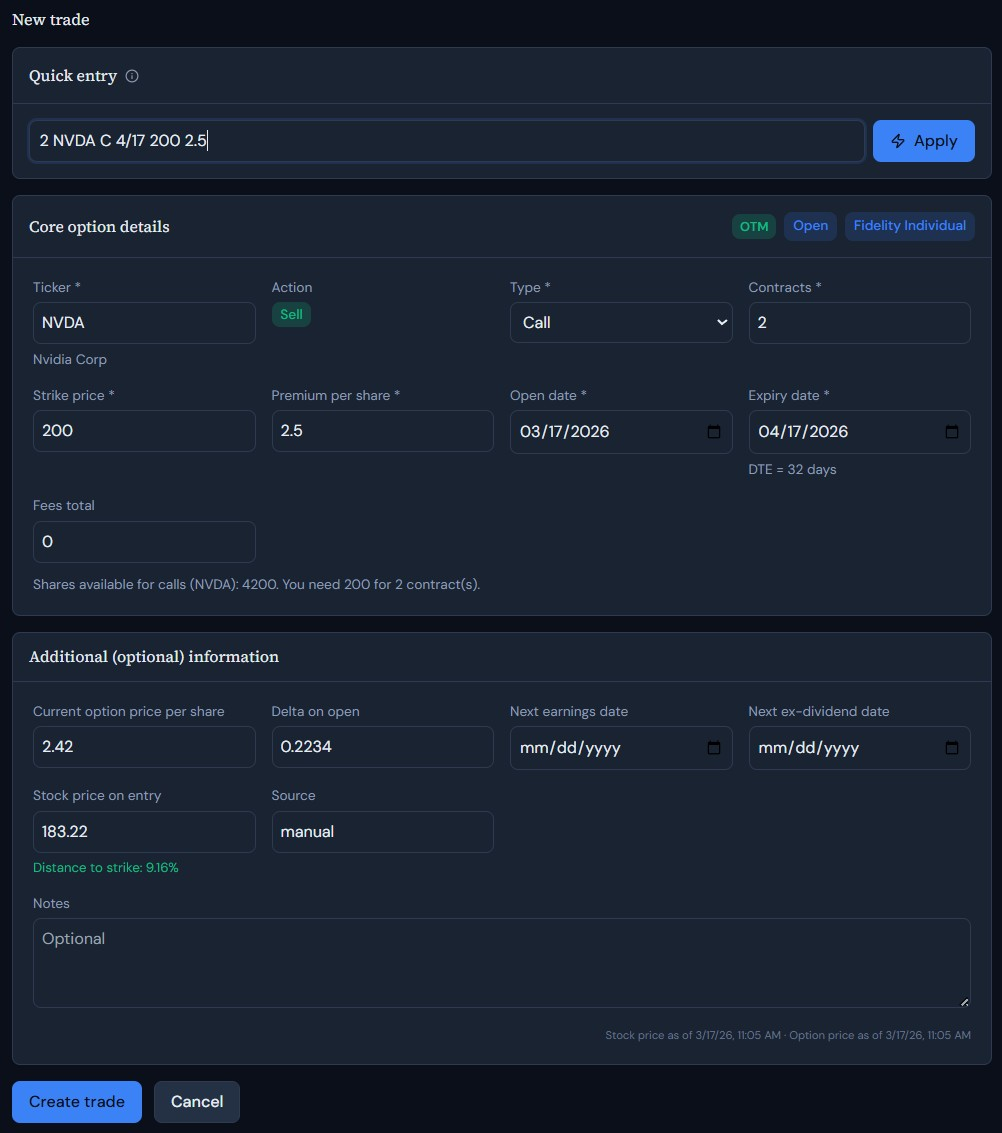Viewport: 1002px width, 1133px height.
Task: Select the Additional optional information header
Action: (x=153, y=656)
